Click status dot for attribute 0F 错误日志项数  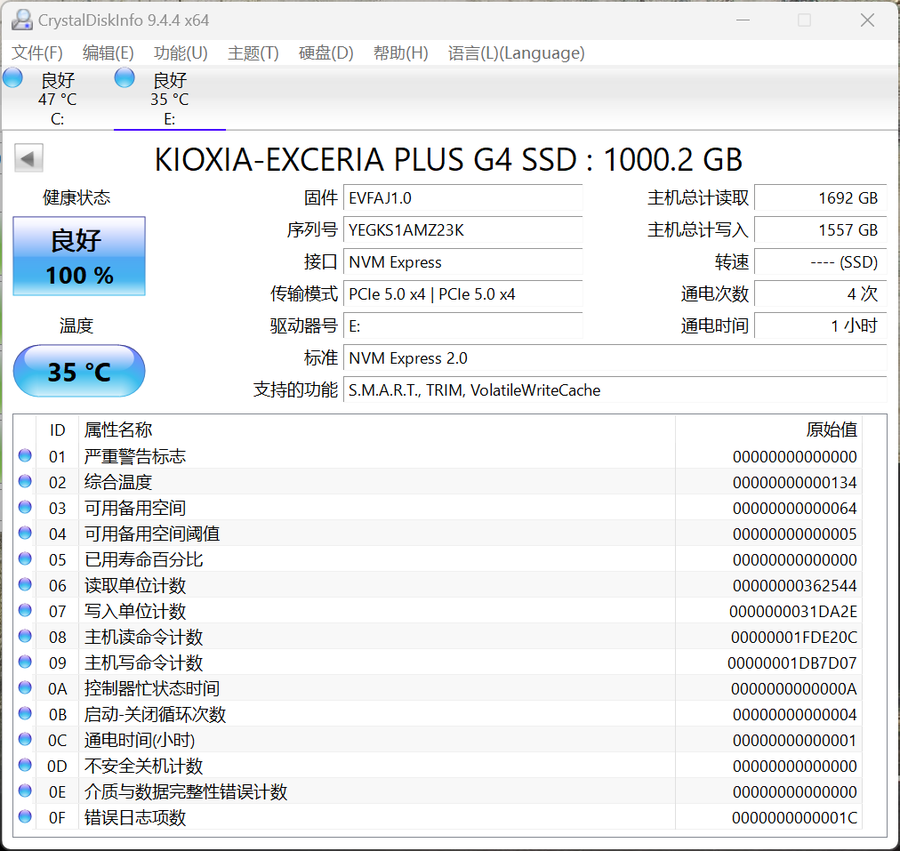(25, 817)
